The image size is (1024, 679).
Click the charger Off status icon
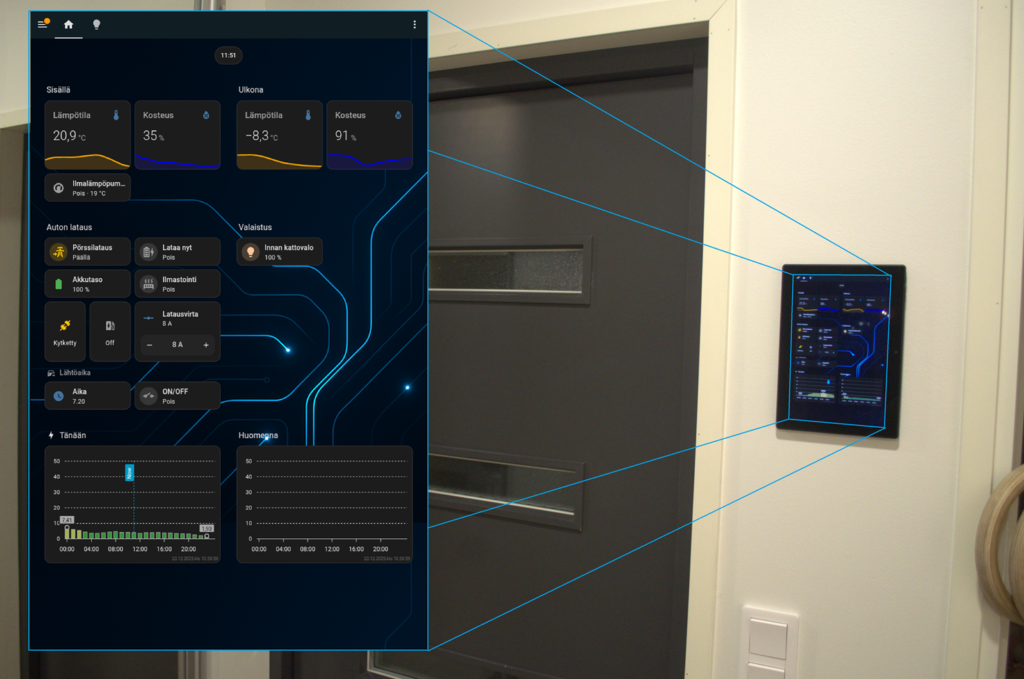(x=110, y=326)
